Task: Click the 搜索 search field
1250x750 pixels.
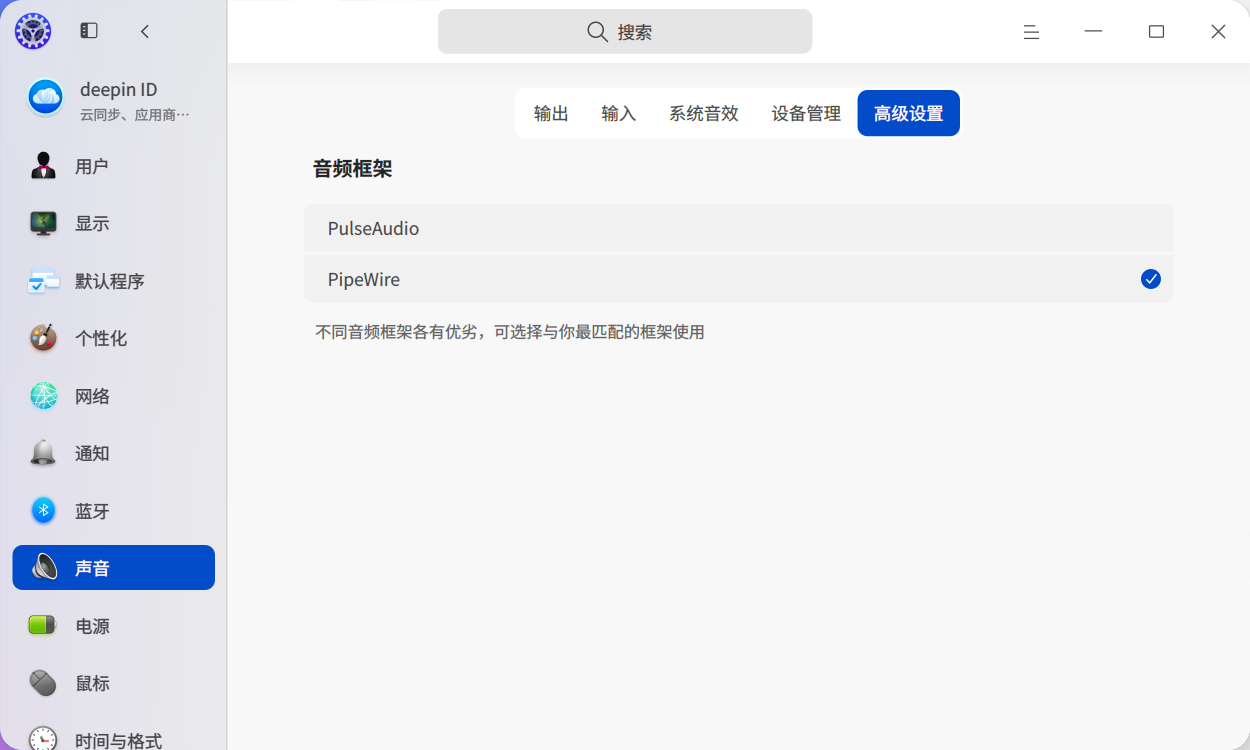Action: click(x=625, y=31)
